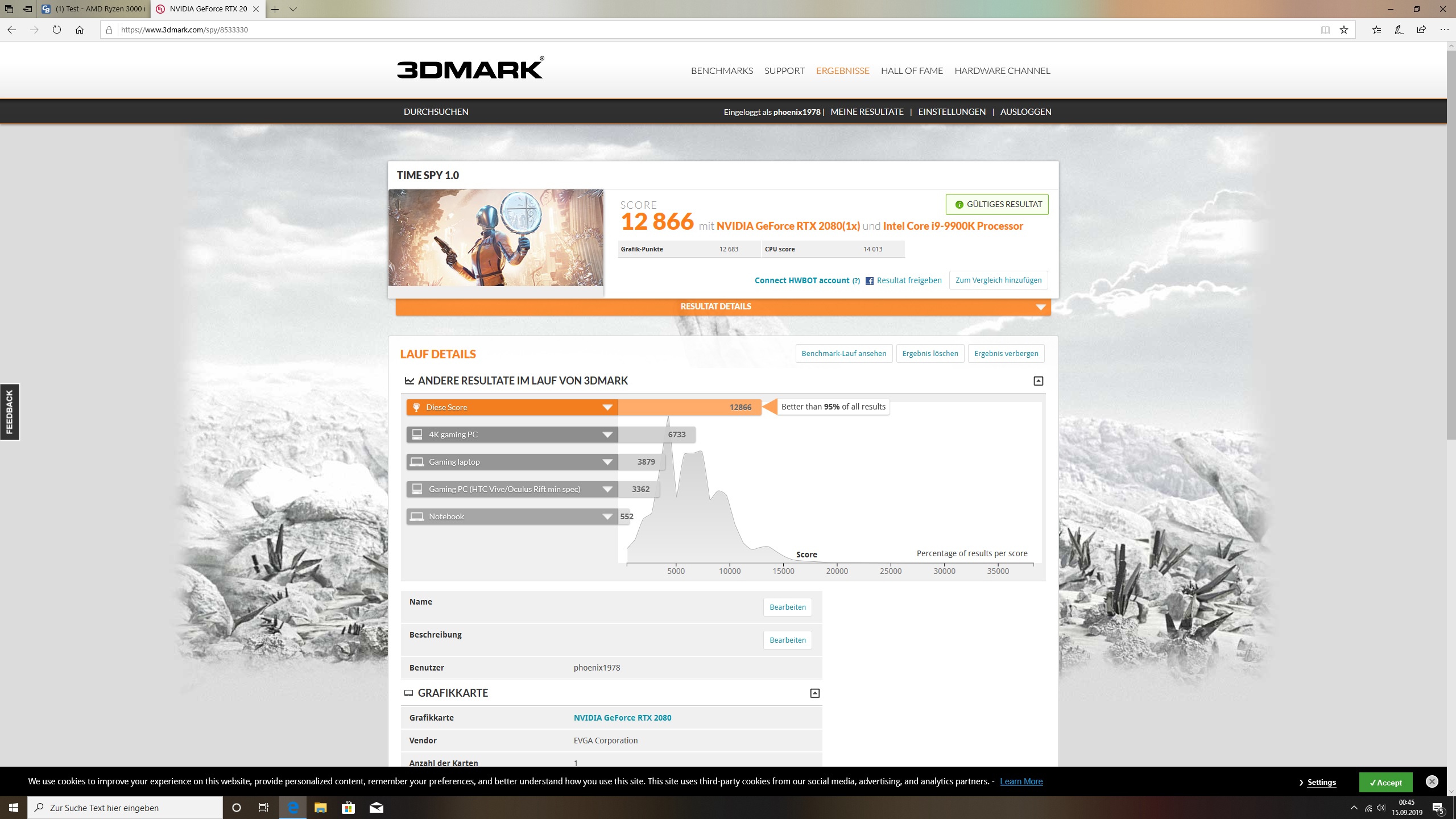Click the Windows search input field
The height and width of the screenshot is (819, 1456).
[x=125, y=808]
